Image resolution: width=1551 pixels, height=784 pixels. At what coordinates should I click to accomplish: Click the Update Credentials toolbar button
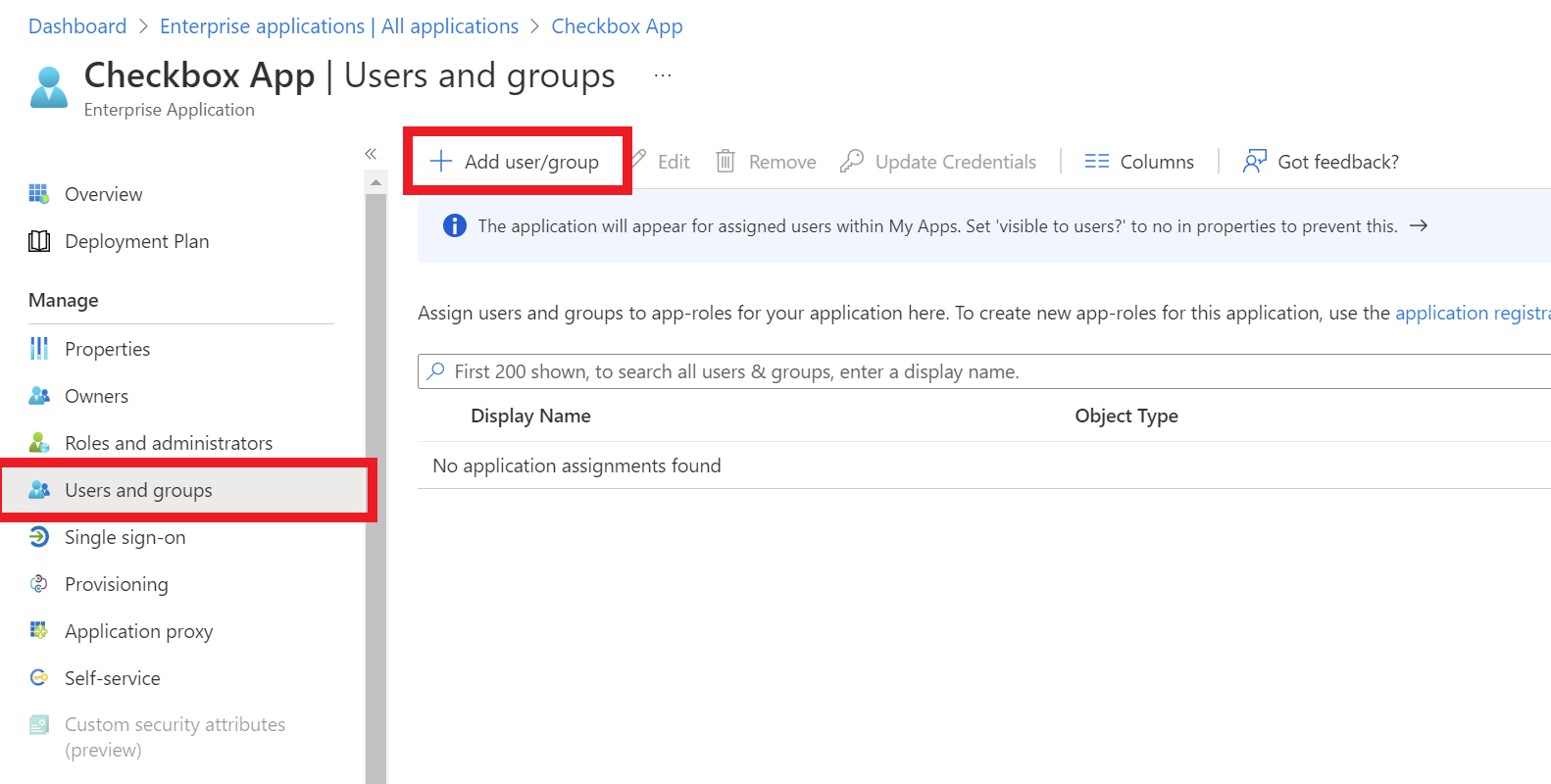tap(939, 162)
